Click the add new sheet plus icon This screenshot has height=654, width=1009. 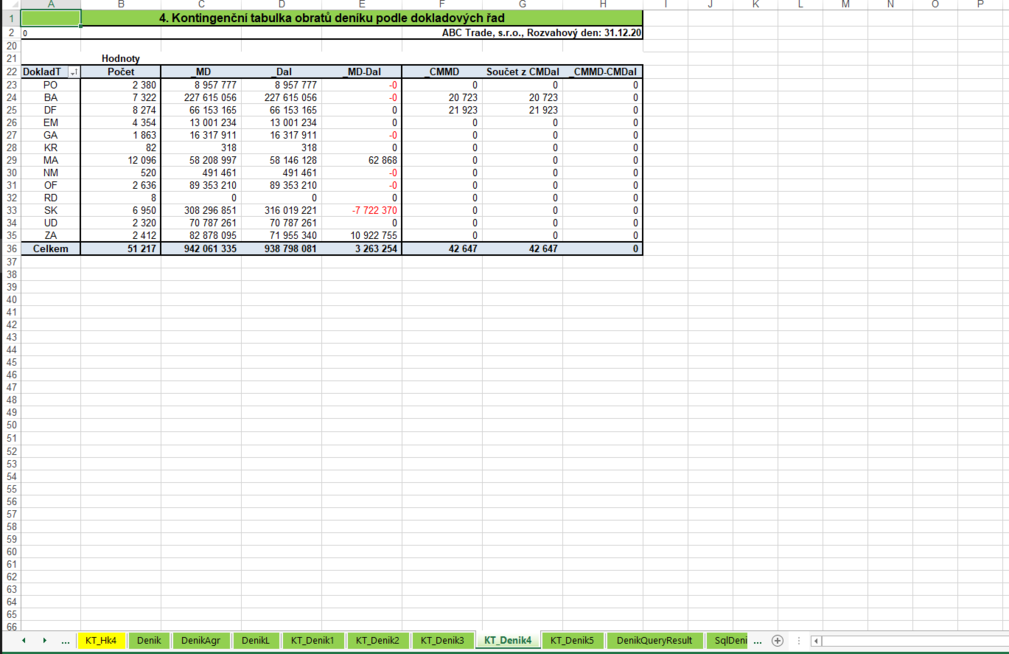777,640
